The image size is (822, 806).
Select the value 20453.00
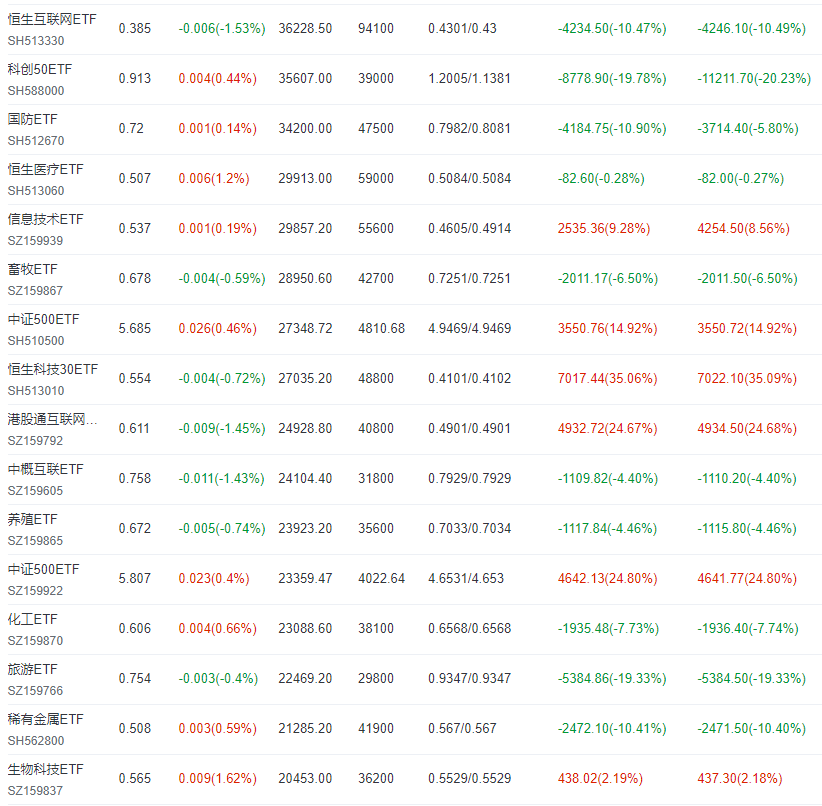305,779
